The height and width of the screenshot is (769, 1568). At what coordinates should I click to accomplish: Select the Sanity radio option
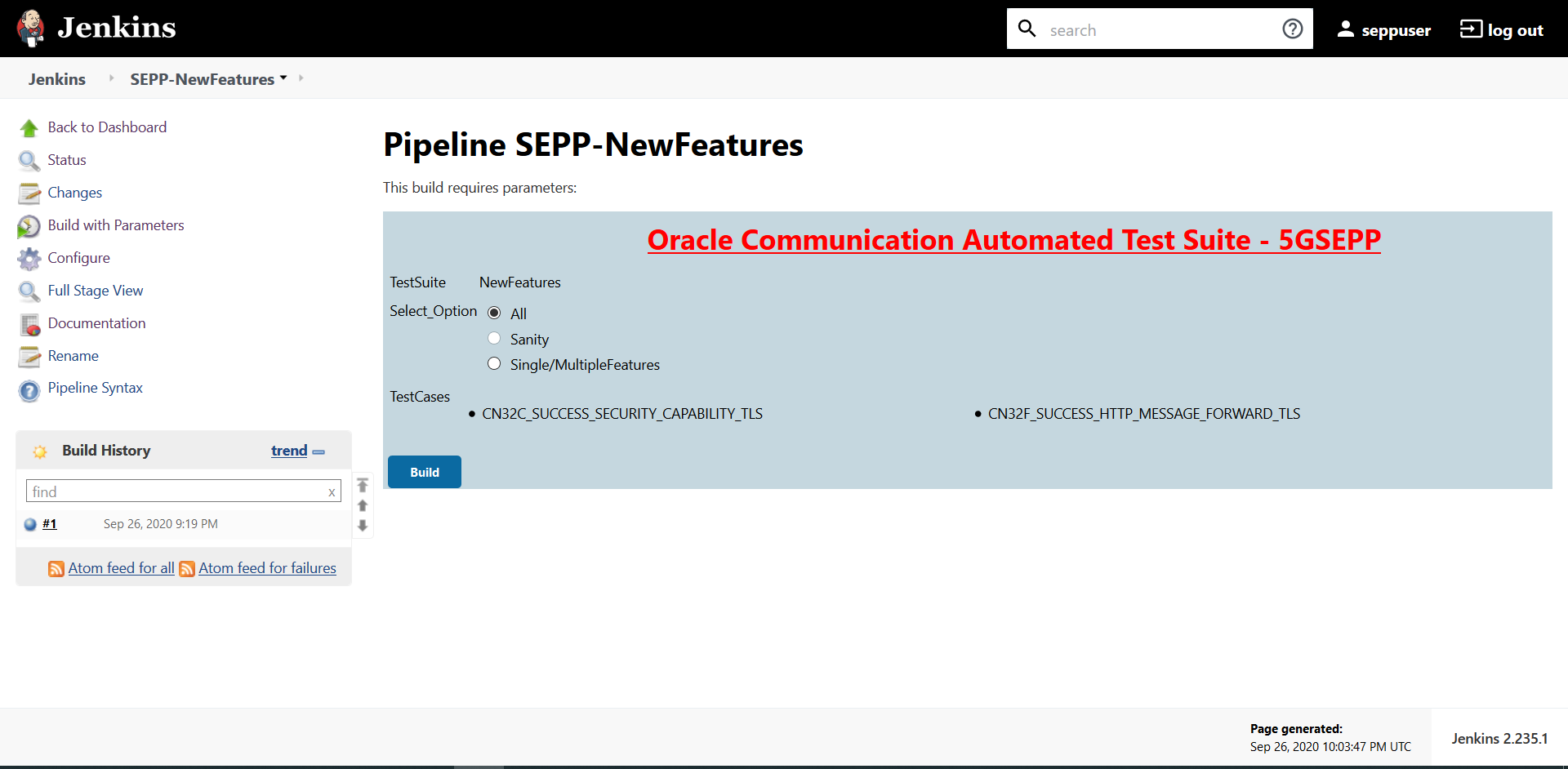pos(494,338)
